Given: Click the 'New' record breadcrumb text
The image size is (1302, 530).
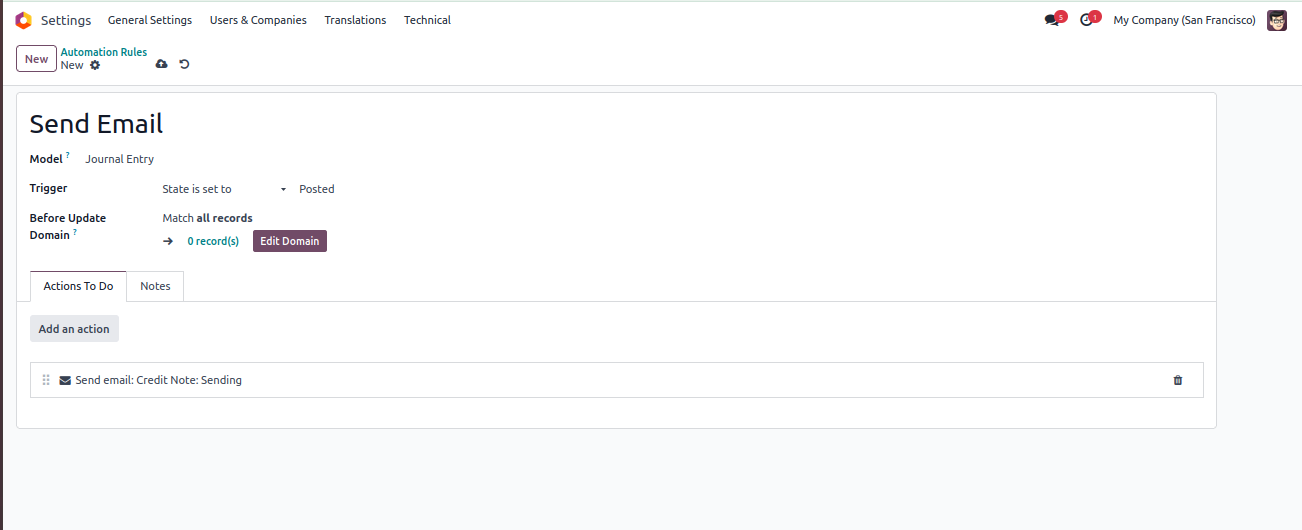Looking at the screenshot, I should [x=72, y=65].
